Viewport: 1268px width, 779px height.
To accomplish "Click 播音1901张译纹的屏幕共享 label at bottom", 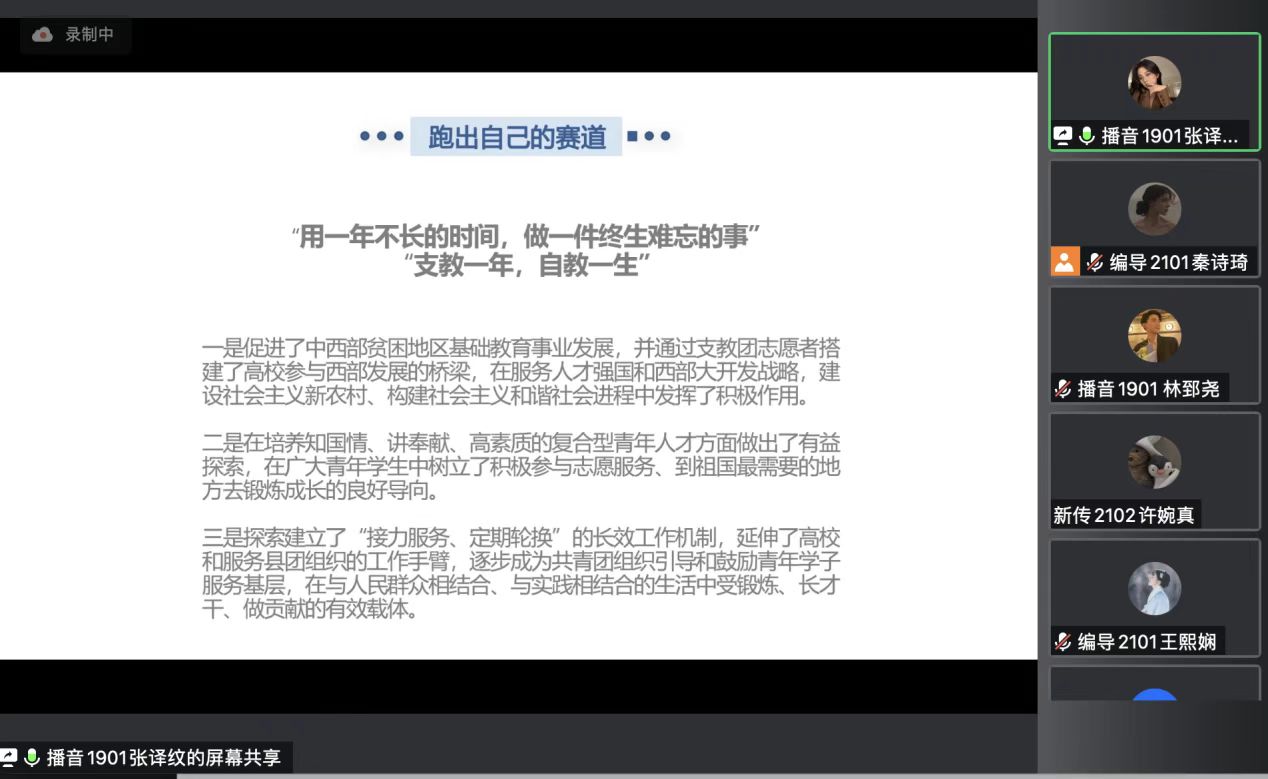I will coord(164,758).
